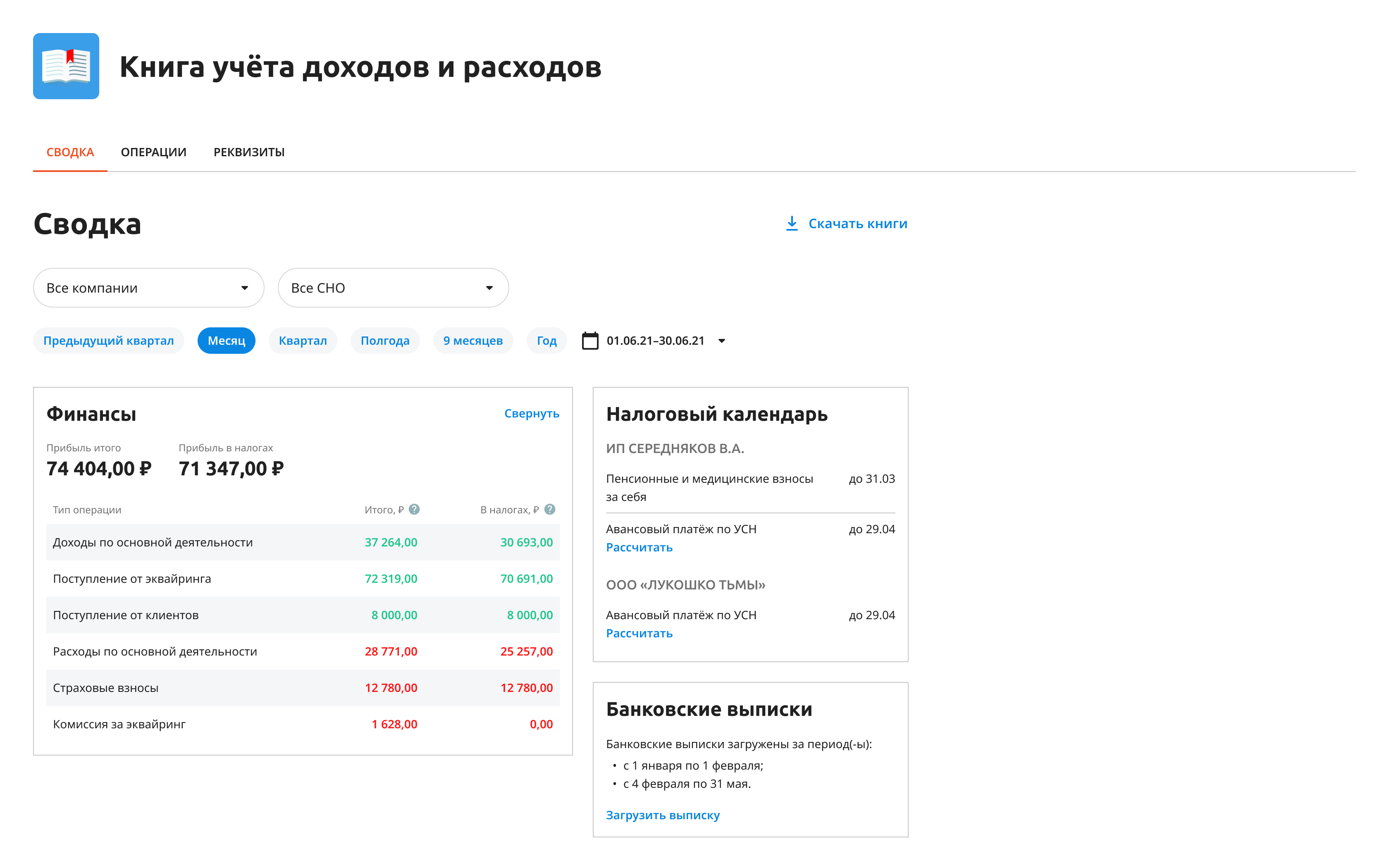Click Пенсионные и медицинские взносы entry
Screen dimensions: 1389x868
point(709,487)
